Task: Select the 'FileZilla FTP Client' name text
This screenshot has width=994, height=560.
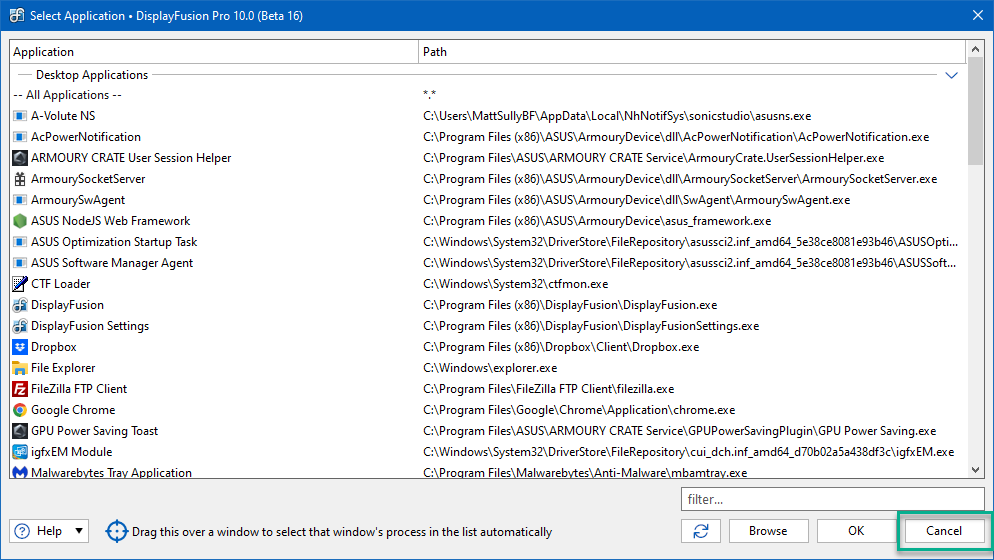Action: (79, 389)
